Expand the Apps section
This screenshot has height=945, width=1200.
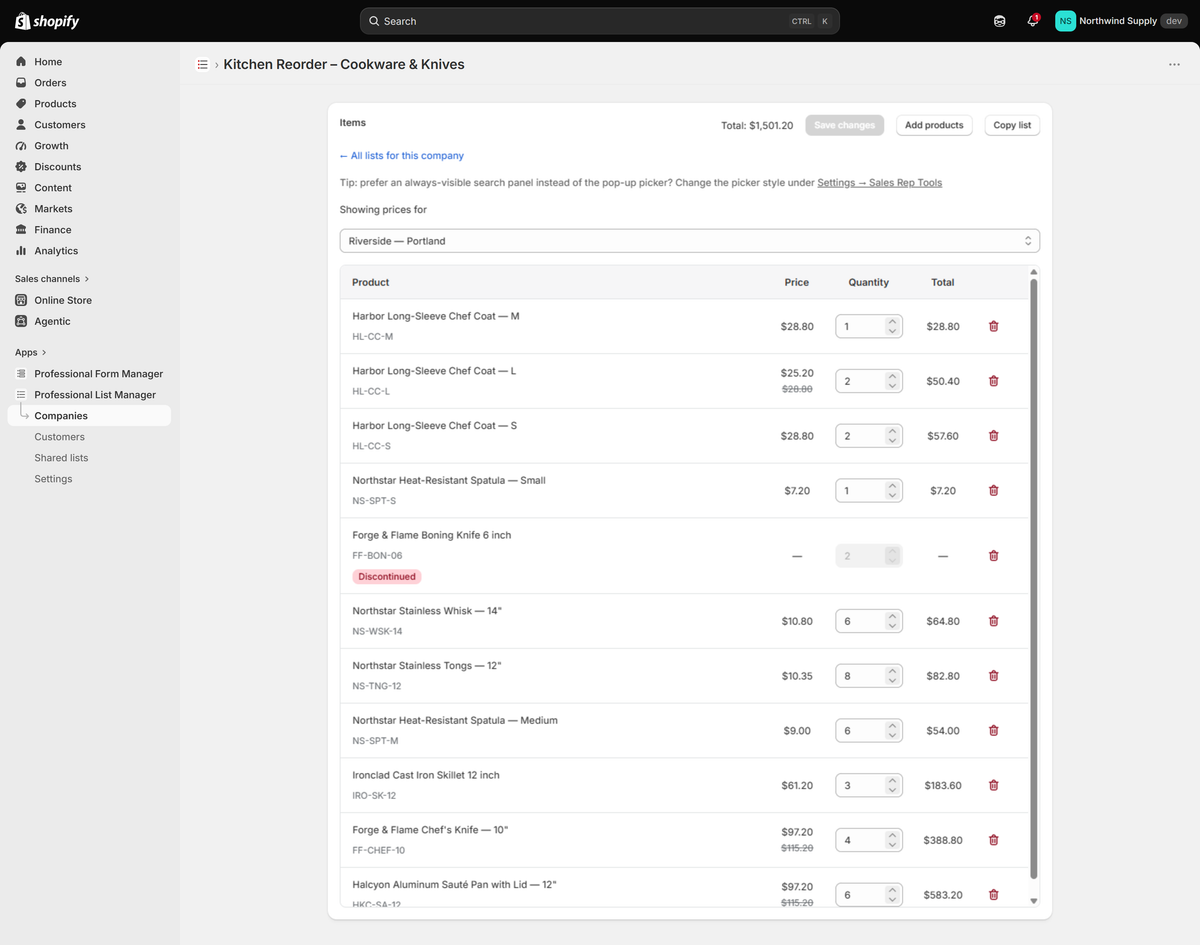pyautogui.click(x=31, y=352)
